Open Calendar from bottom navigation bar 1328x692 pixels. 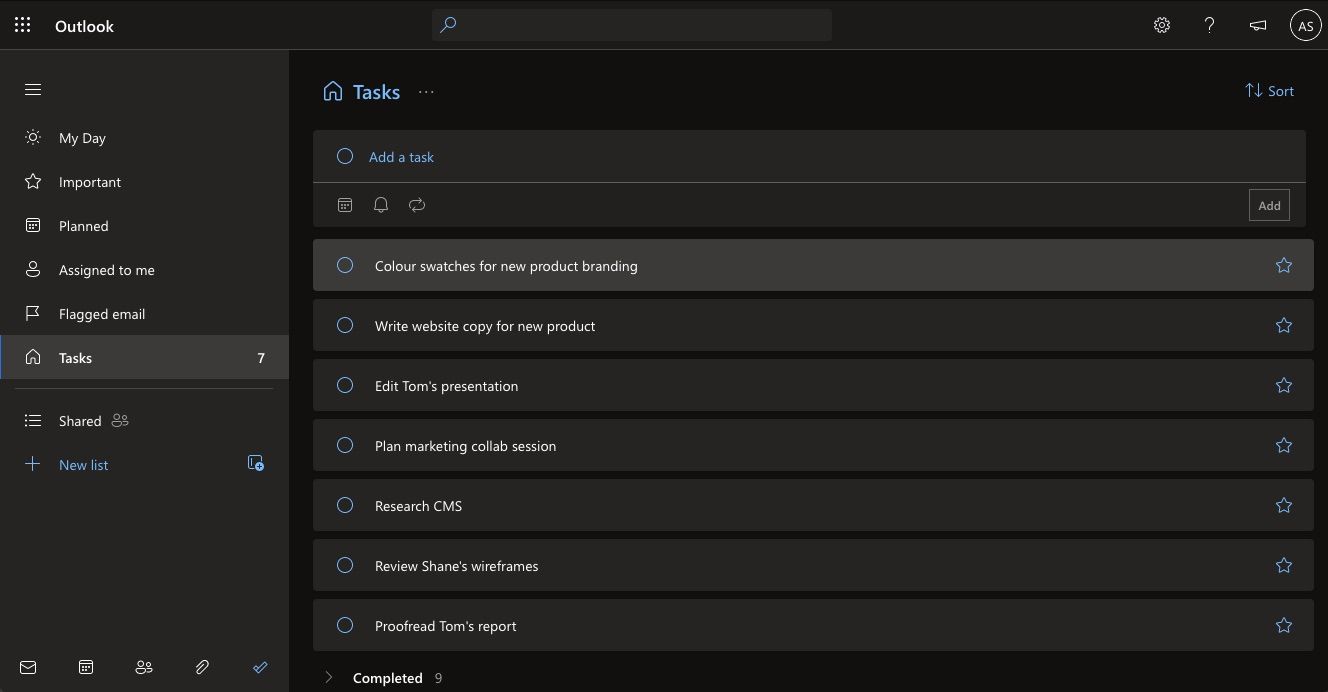tap(86, 667)
